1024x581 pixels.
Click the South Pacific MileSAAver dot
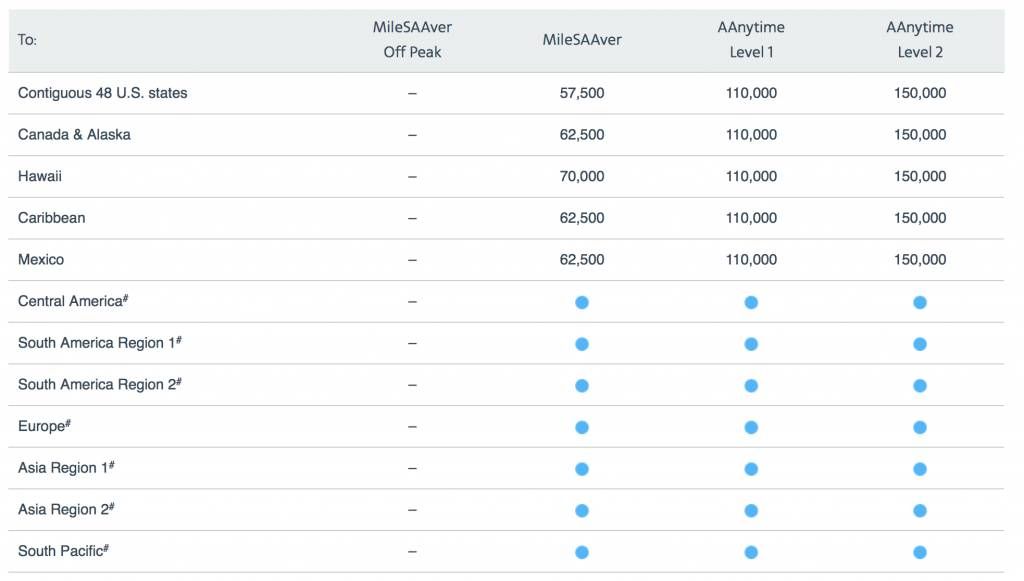pyautogui.click(x=582, y=552)
